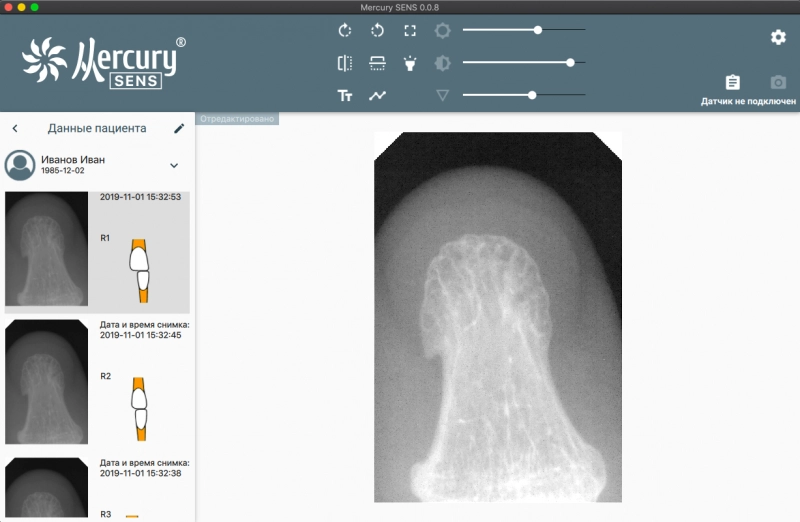800x522 pixels.
Task: Select the polyline measurement tool
Action: click(x=377, y=96)
